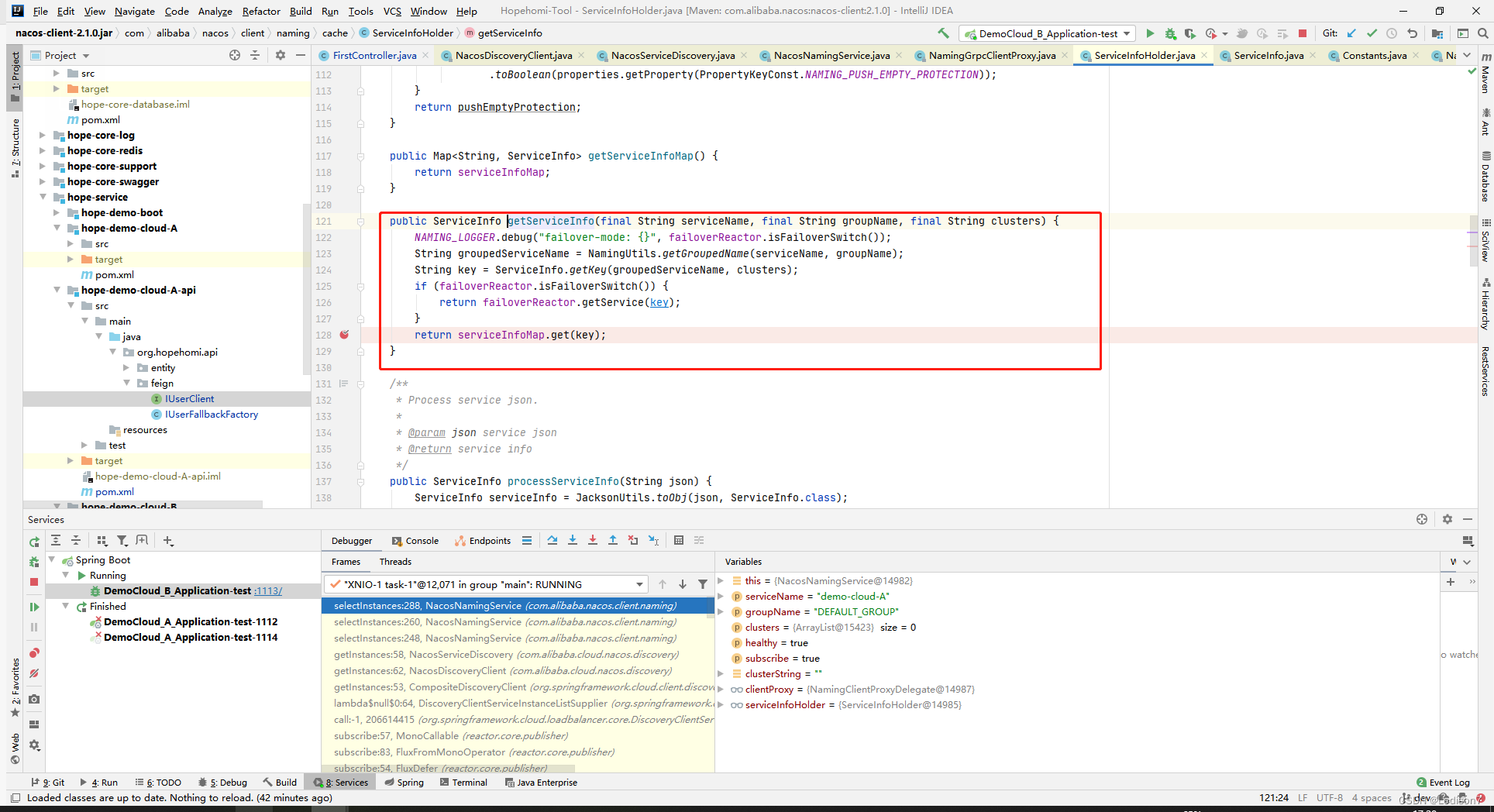The width and height of the screenshot is (1494, 812).
Task: Open Endpoints tab in debugger
Action: [483, 541]
